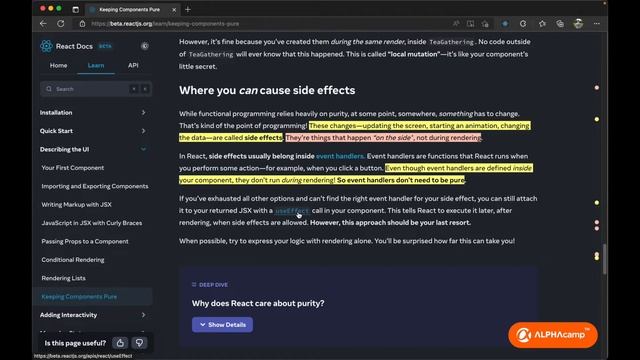Click the blue extension icon in toolbar
Screen dimensions: 640x360
click(x=505, y=24)
